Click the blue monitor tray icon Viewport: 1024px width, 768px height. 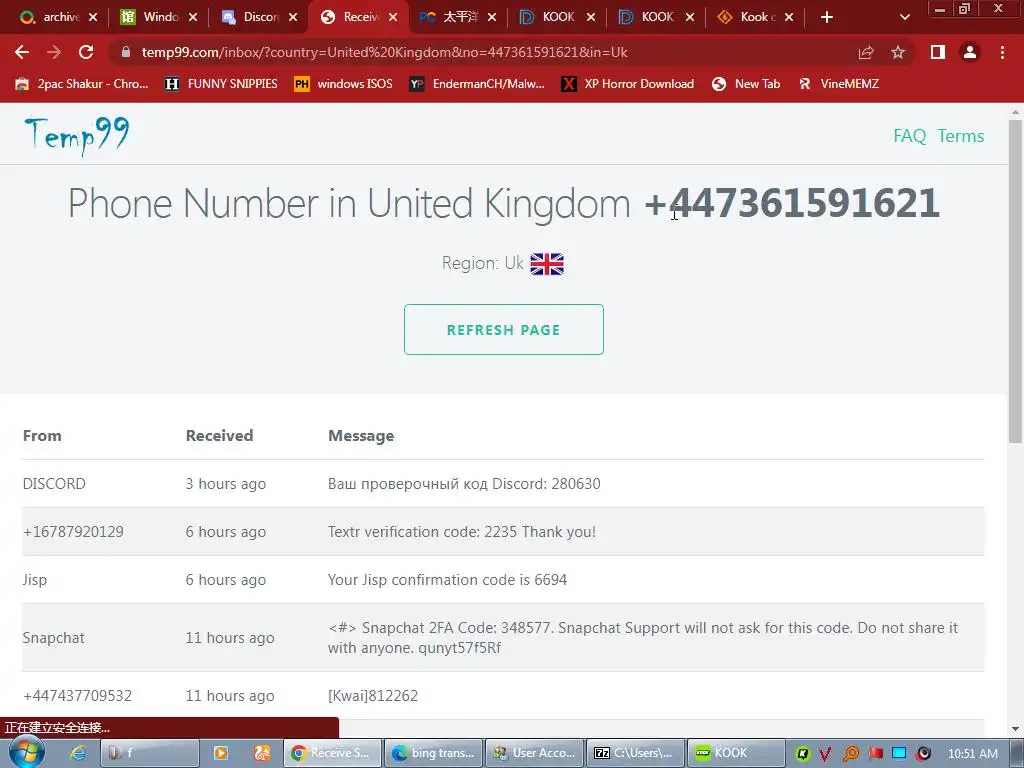coord(899,754)
